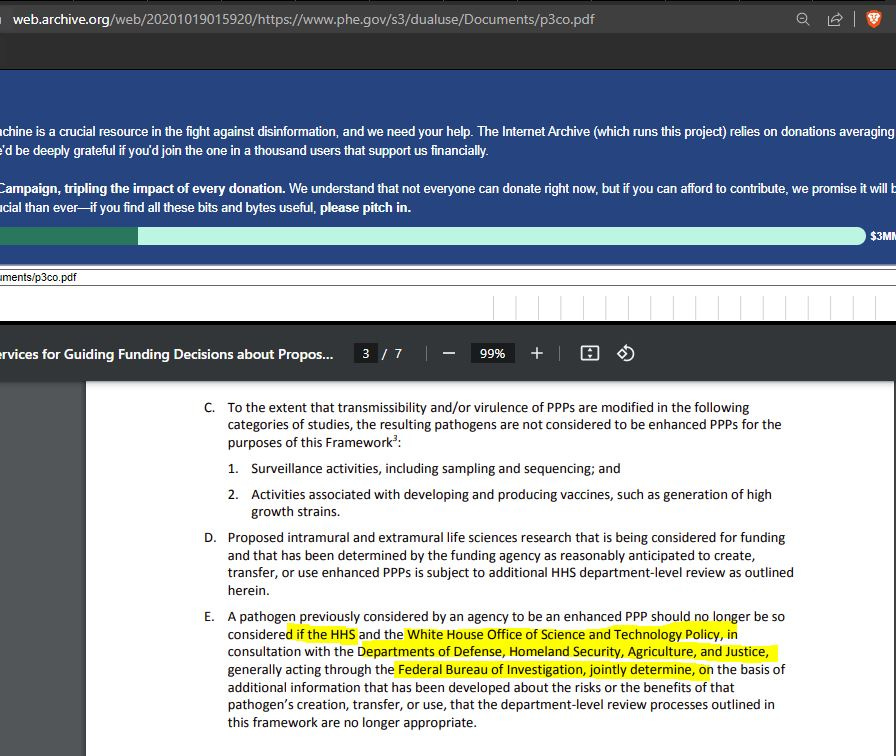Click the address bar URL
This screenshot has height=756, width=896.
[303, 19]
